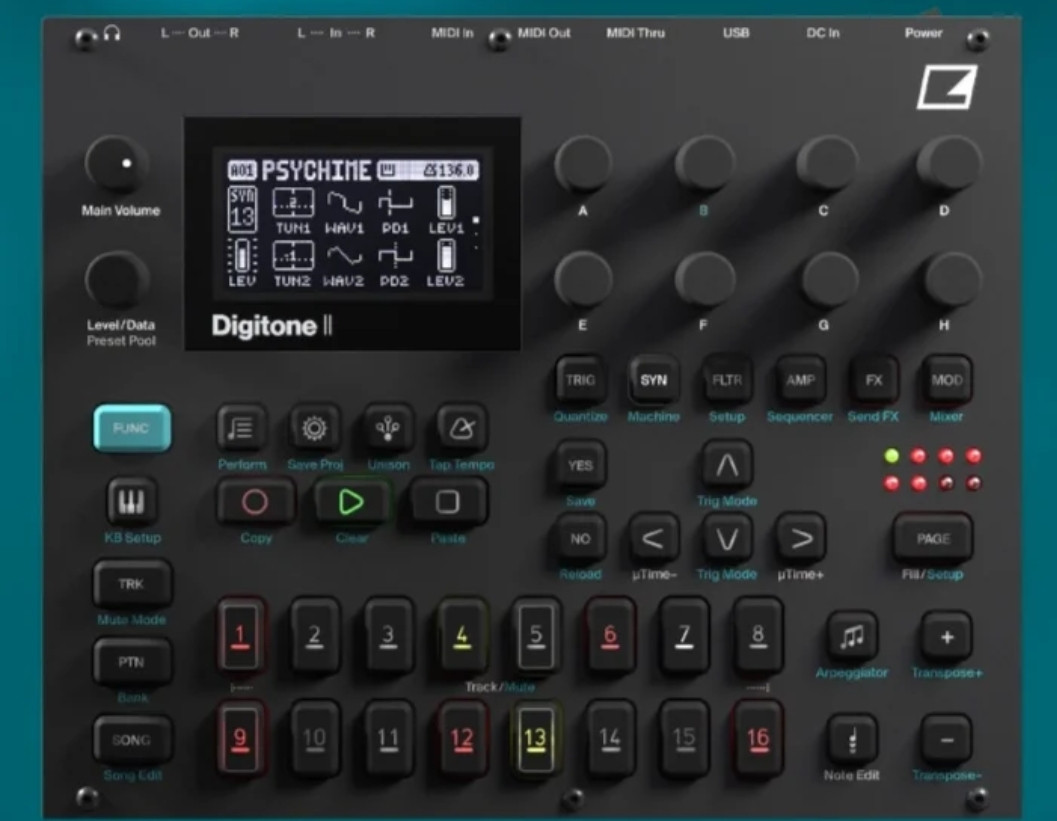Open the FLTR parameter page
The image size is (1057, 821).
click(x=726, y=381)
